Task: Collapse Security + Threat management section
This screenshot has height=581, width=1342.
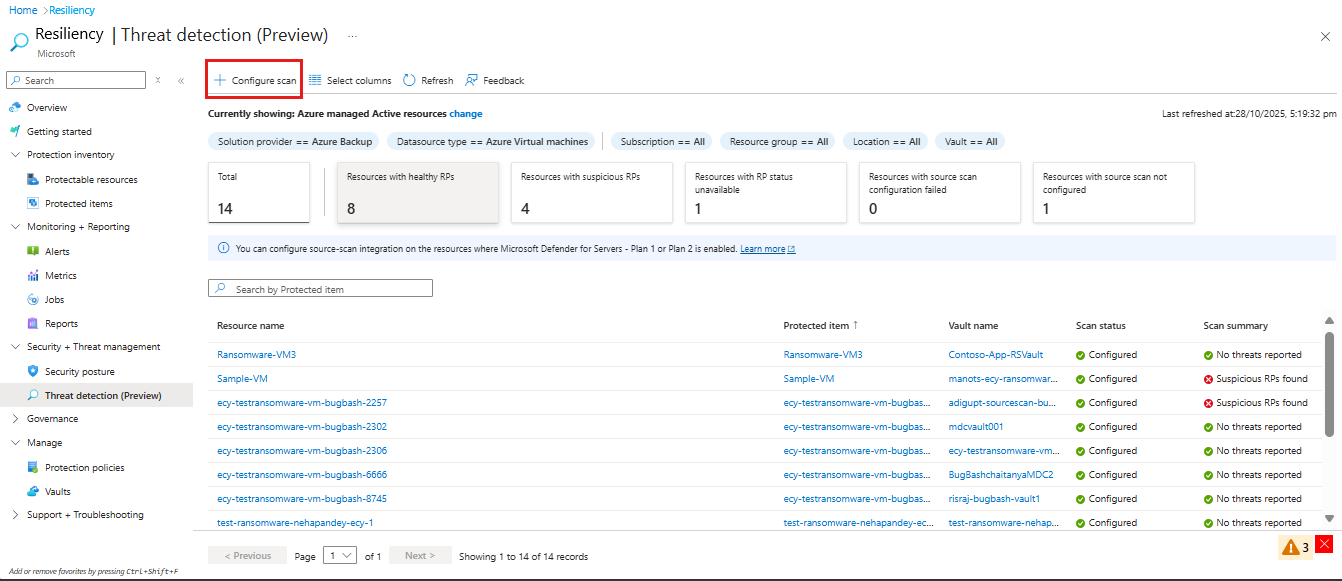Action: pos(15,347)
